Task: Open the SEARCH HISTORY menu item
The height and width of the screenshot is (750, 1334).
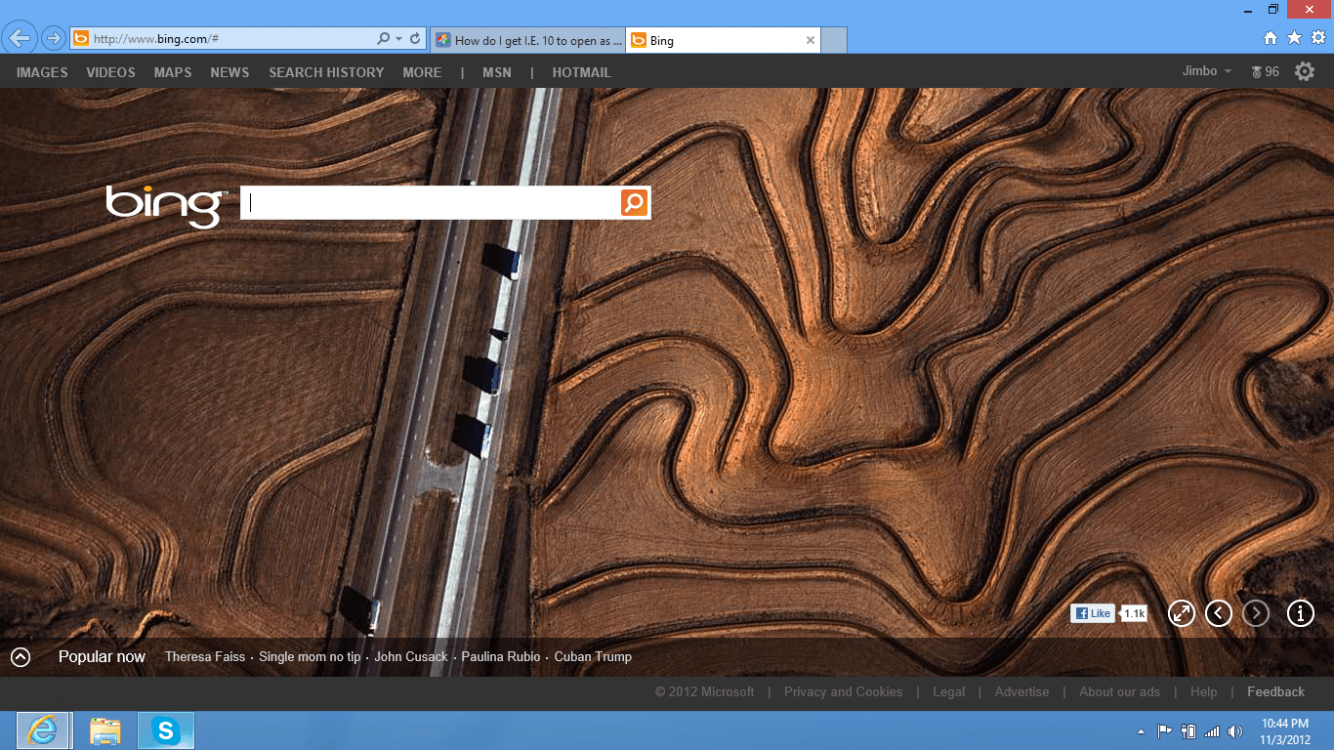Action: (x=326, y=72)
